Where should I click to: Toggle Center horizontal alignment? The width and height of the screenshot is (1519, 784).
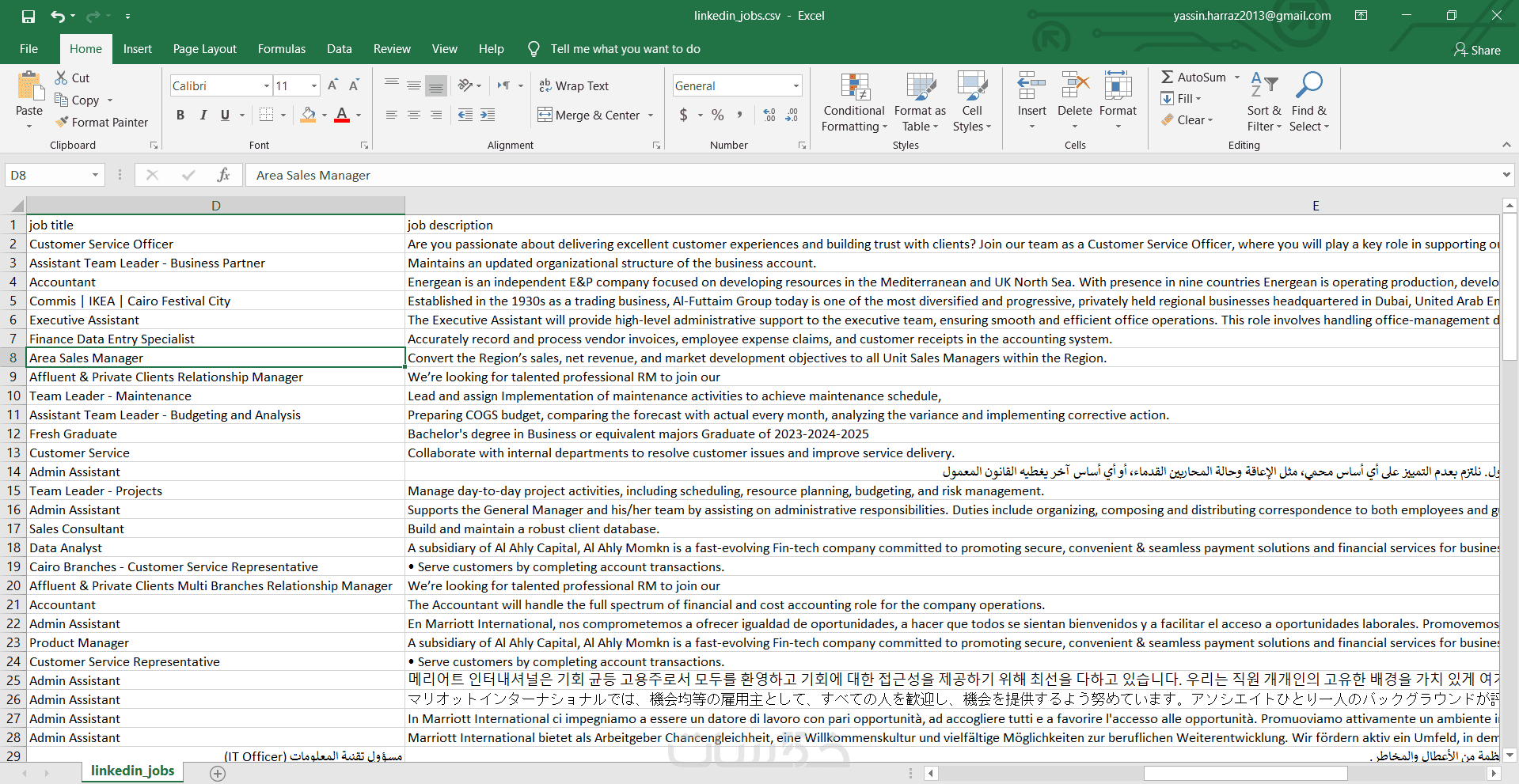[x=414, y=115]
